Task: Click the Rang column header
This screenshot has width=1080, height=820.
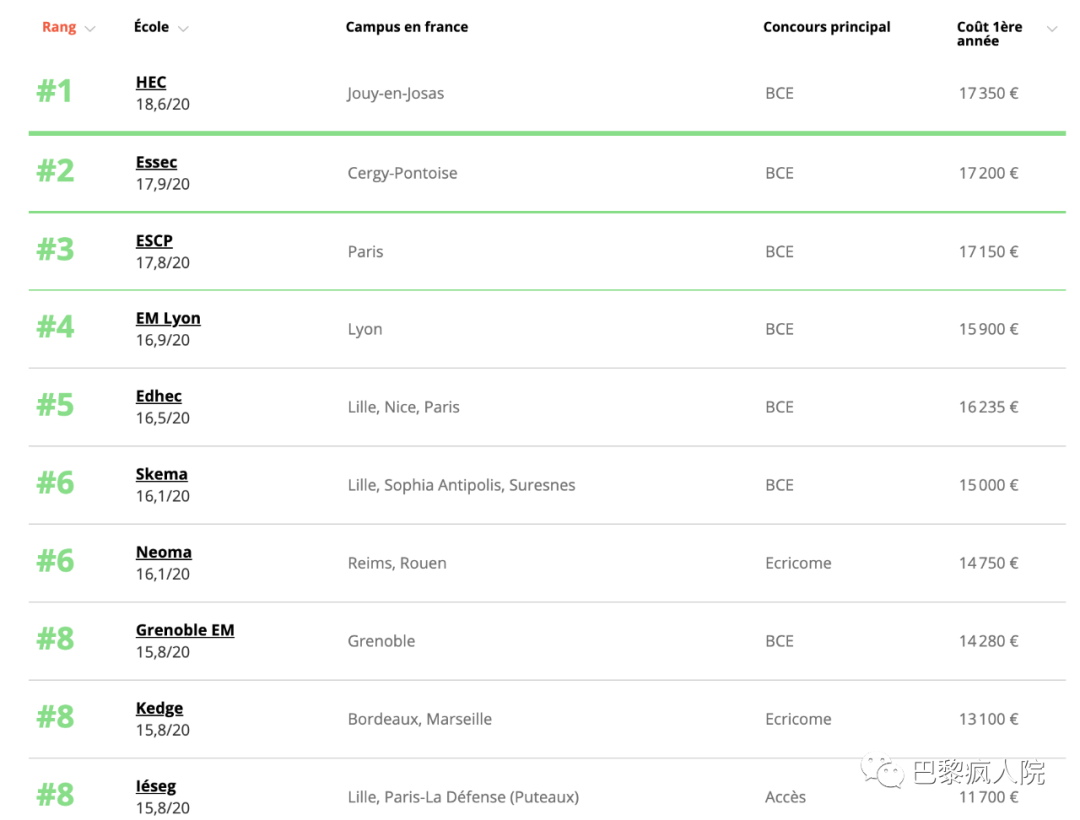Action: tap(59, 27)
